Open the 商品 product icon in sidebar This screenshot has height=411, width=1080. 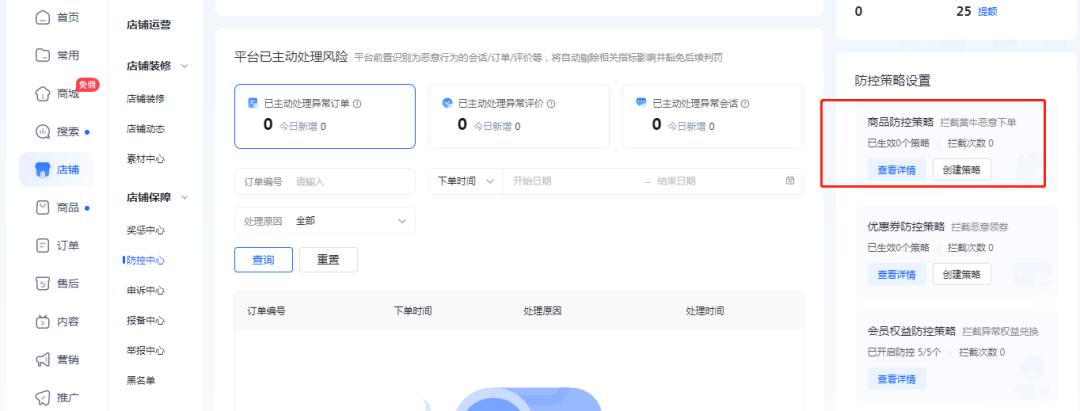tap(43, 207)
